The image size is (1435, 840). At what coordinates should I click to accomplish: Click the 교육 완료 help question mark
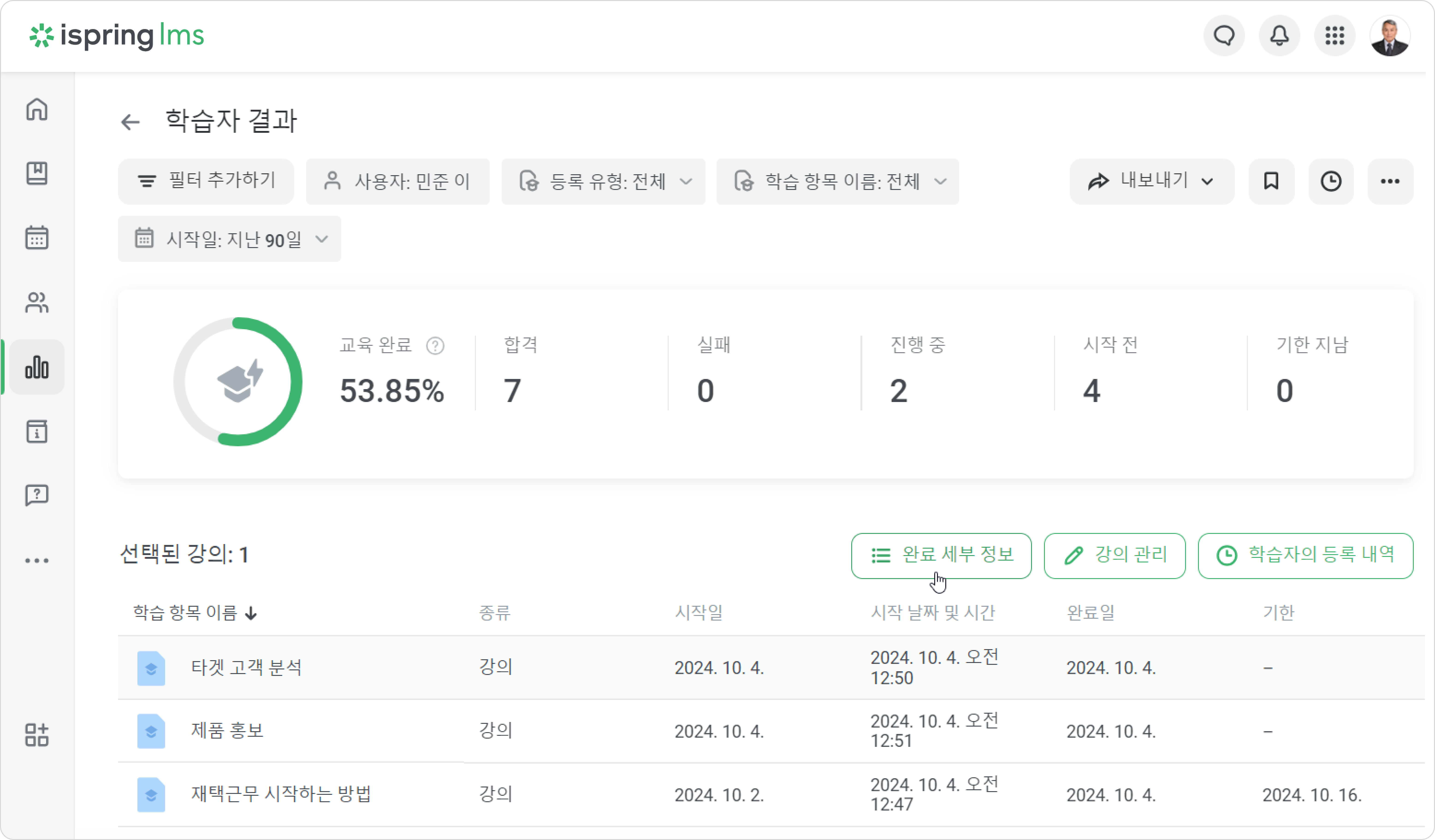click(436, 346)
